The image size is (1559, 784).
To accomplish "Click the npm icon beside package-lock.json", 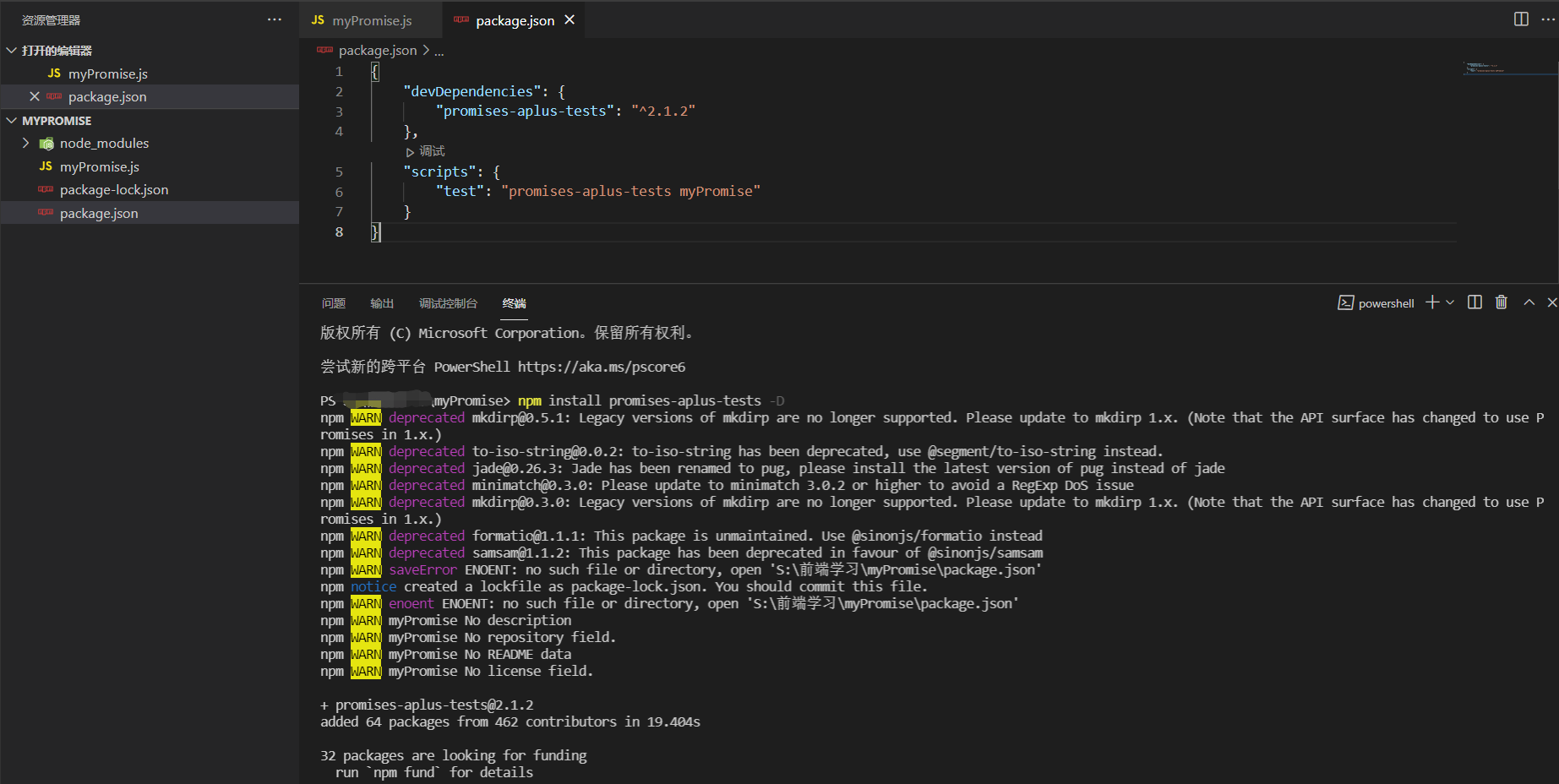I will pos(46,189).
